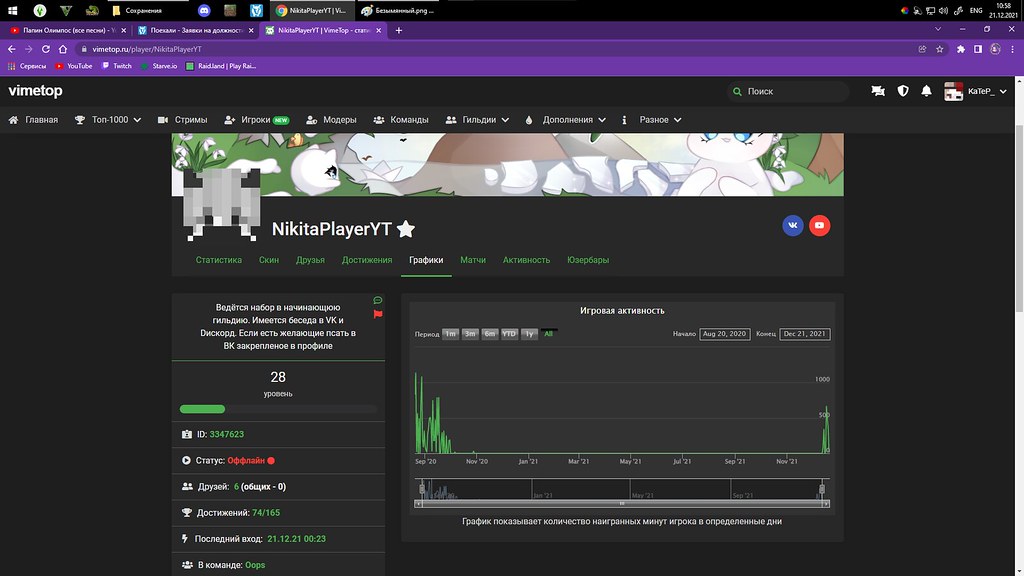The height and width of the screenshot is (576, 1024).
Task: Open the chat messages icon in header
Action: pyautogui.click(x=878, y=91)
